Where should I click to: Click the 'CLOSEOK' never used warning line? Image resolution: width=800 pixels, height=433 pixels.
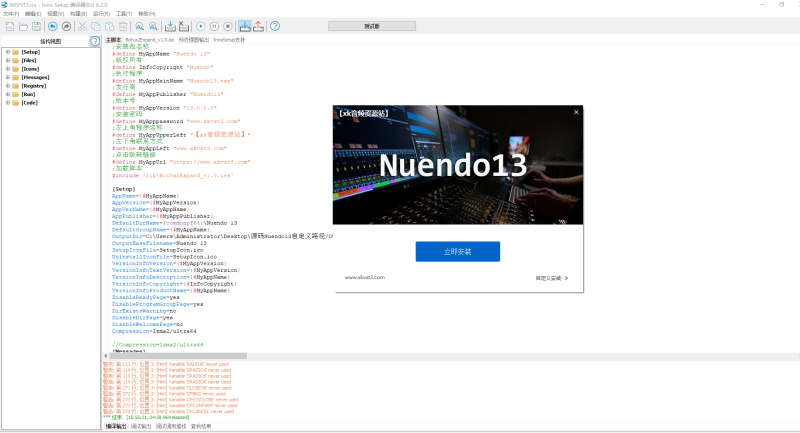point(167,388)
